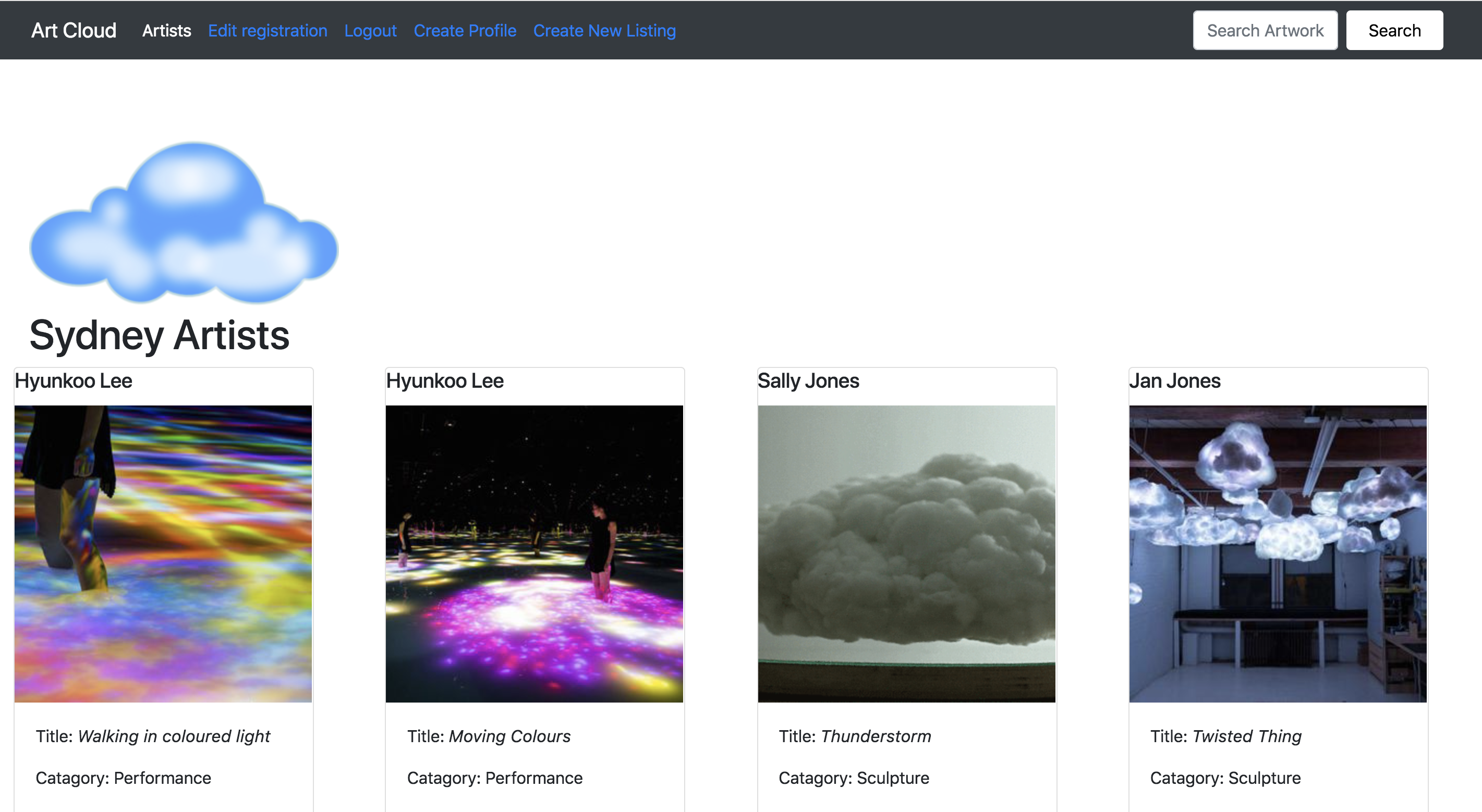The width and height of the screenshot is (1482, 812).
Task: Select the Sally Jones artist name
Action: tap(808, 380)
